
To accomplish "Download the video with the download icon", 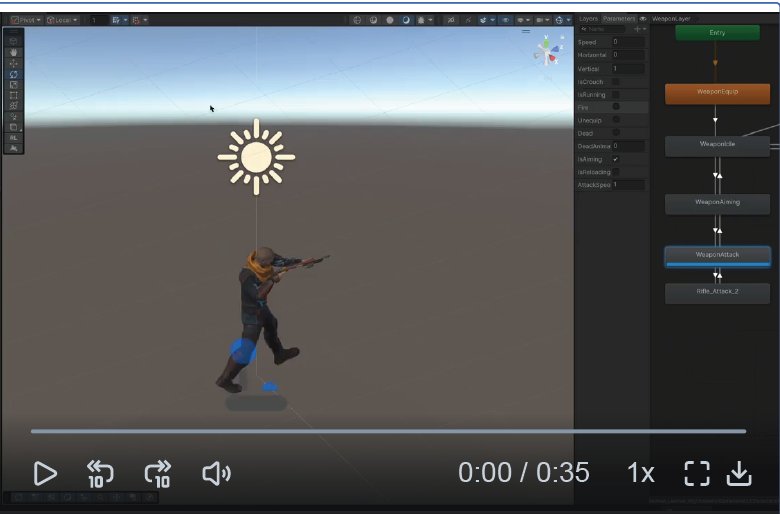I will pyautogui.click(x=739, y=473).
